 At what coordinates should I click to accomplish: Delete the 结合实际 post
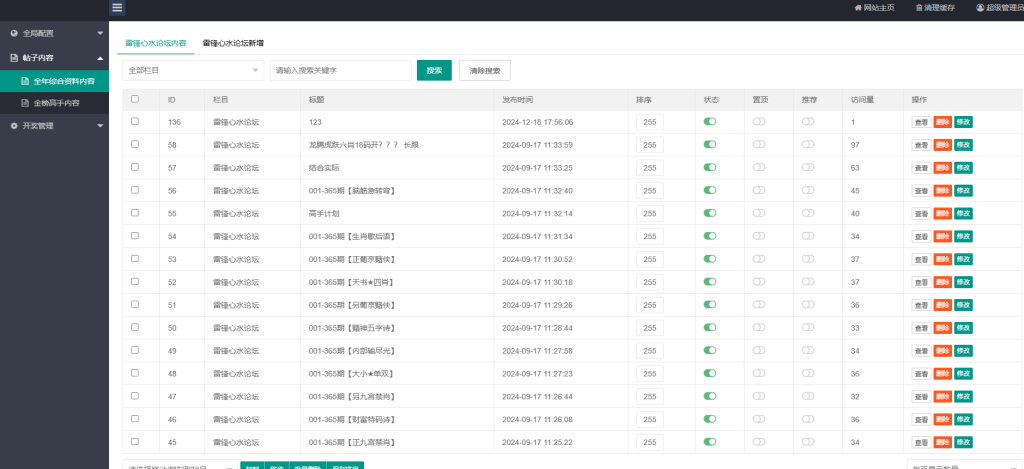(942, 168)
